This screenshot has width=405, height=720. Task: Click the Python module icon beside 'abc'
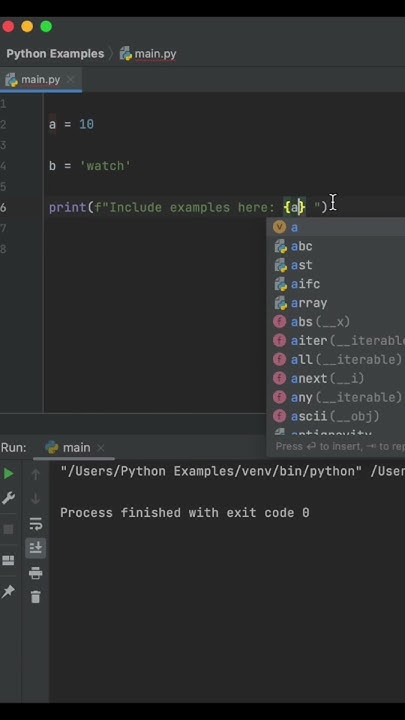pos(280,247)
